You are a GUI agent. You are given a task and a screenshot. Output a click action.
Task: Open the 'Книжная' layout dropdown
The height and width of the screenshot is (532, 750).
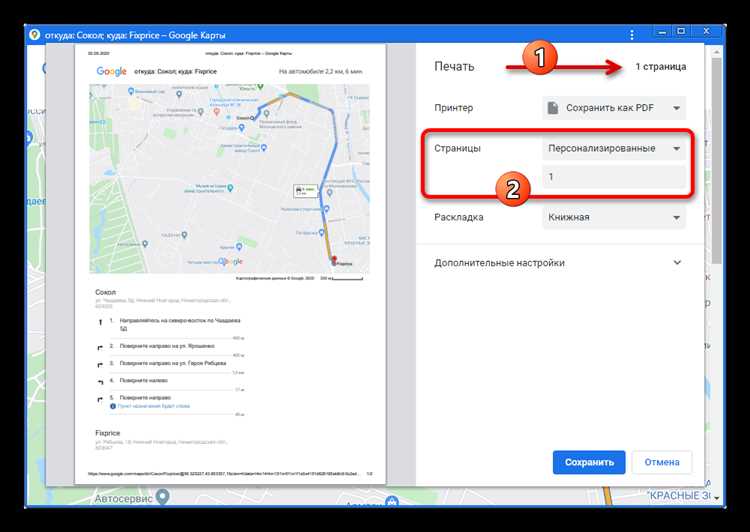point(614,215)
